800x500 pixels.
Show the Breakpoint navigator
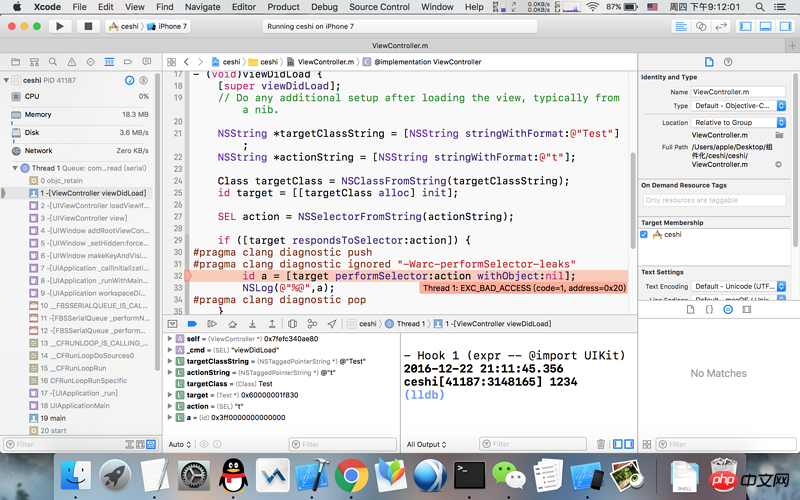pyautogui.click(x=127, y=61)
